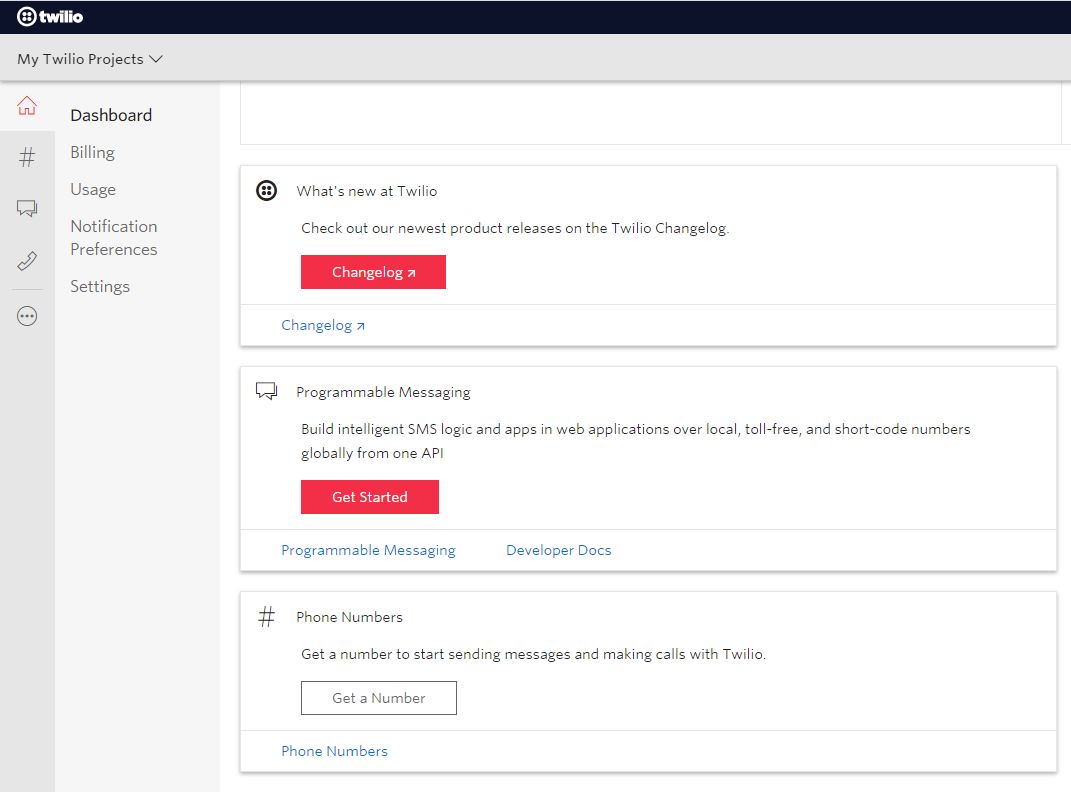This screenshot has height=792, width=1071.
Task: Click Twilio circle icon in What's new card
Action: 266,190
